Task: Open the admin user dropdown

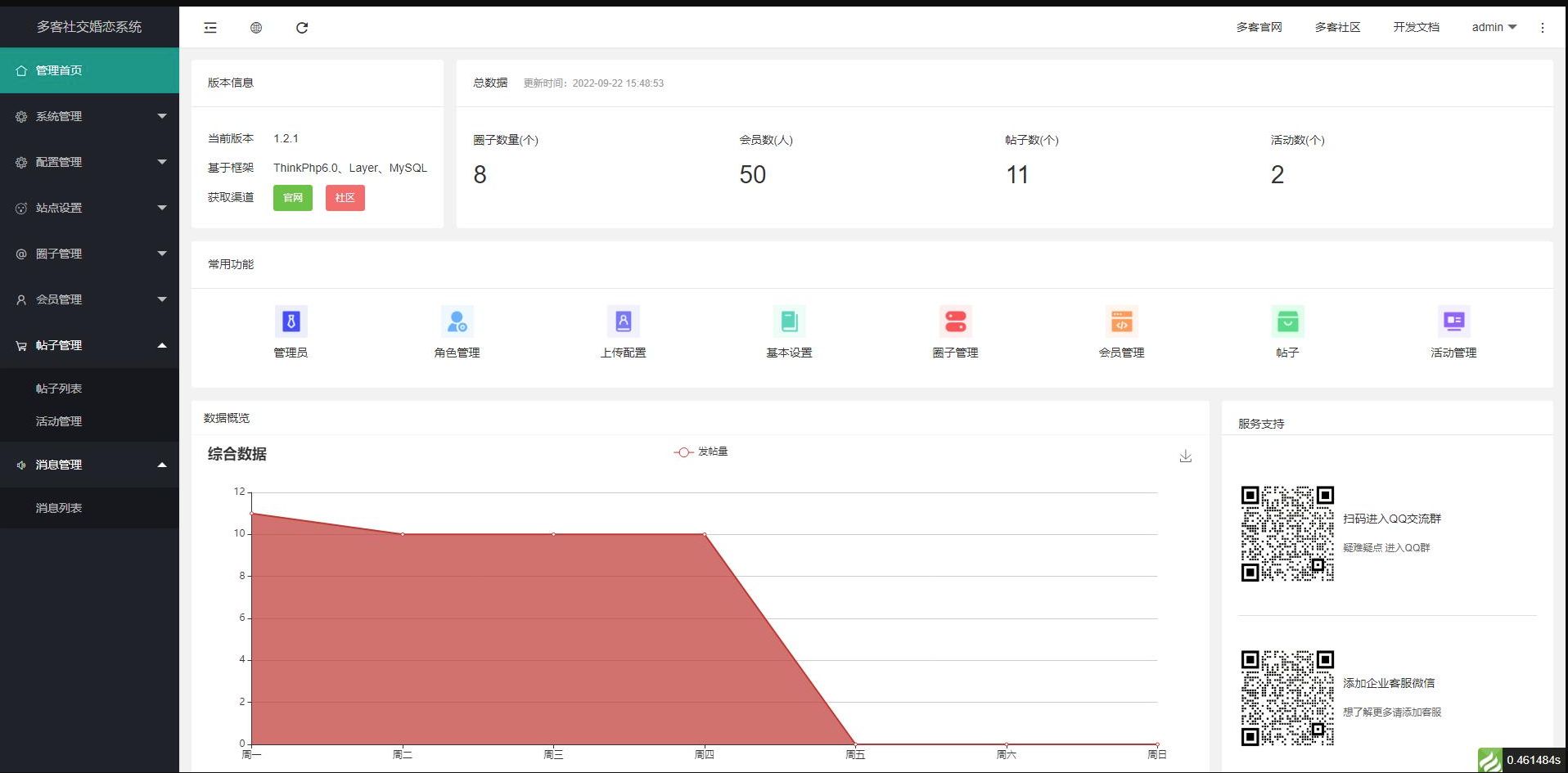Action: (1494, 27)
